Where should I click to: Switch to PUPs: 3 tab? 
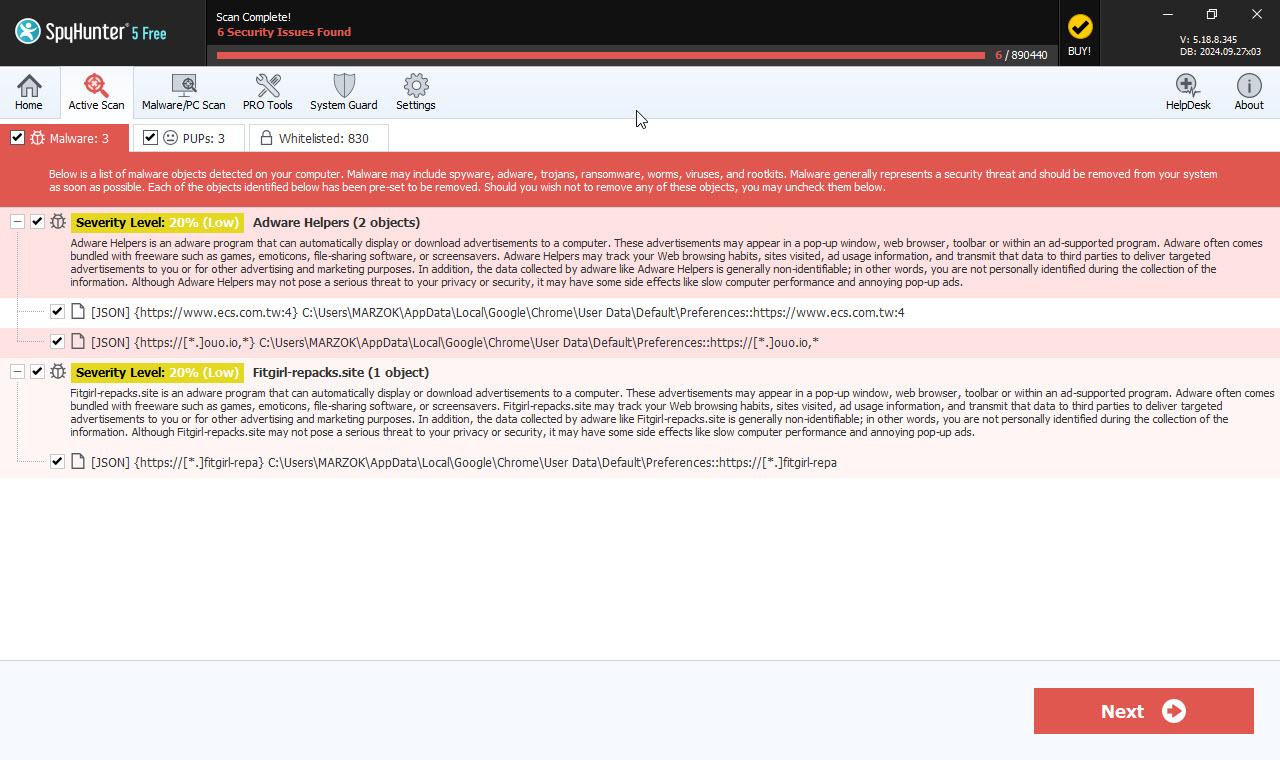pos(189,138)
